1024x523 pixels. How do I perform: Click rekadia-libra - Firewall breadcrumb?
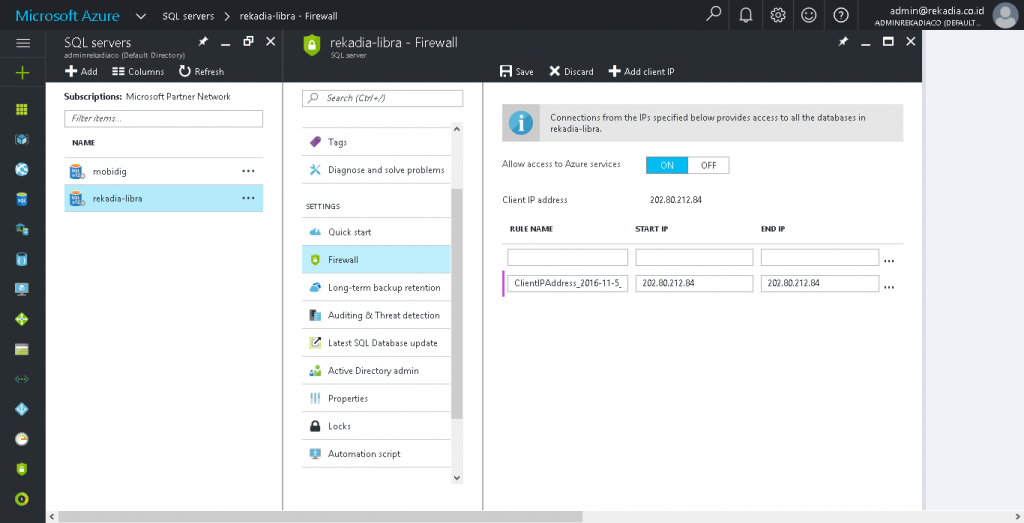pos(289,16)
